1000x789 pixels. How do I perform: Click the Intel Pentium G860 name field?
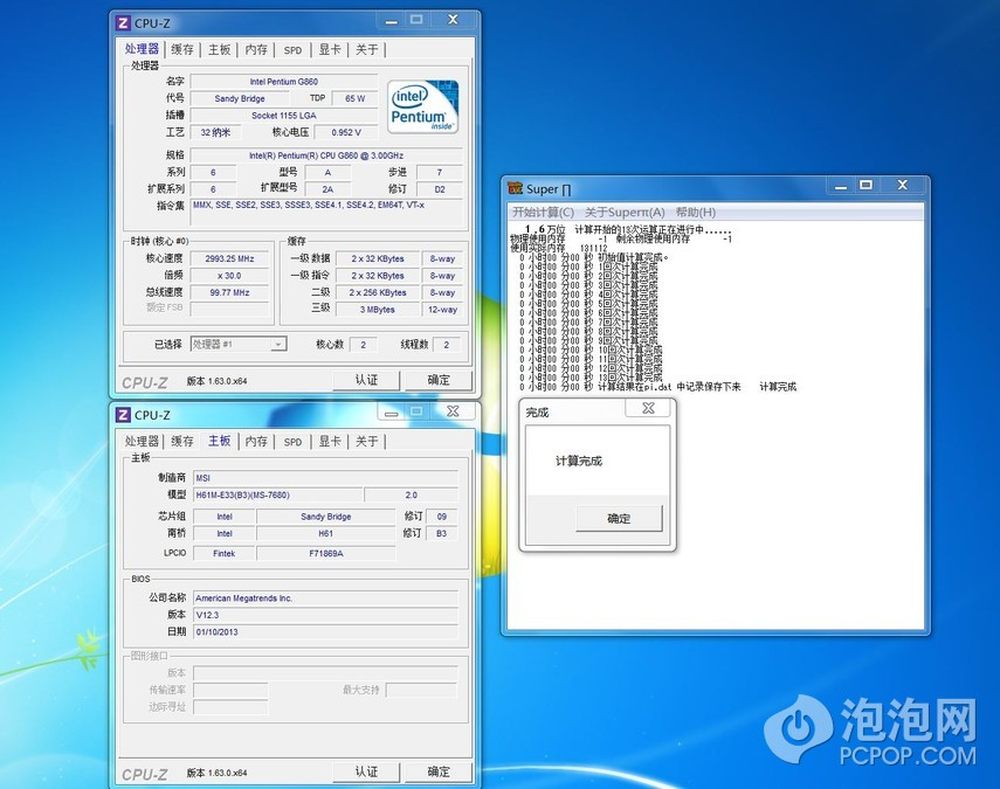(284, 82)
